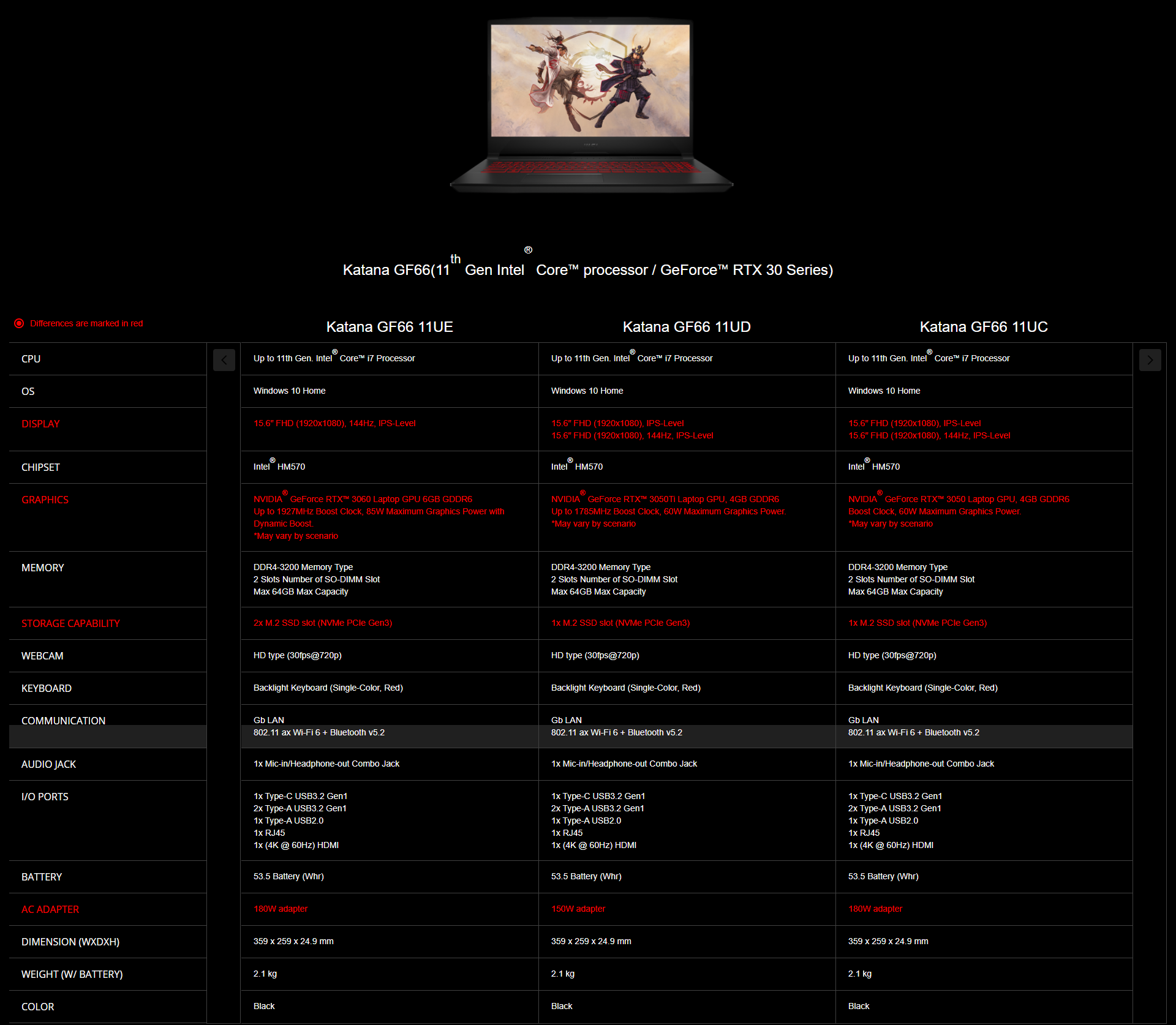Click the WEIGHT (W/ BATTERY) row label
Screen dimensions: 1176x1025
point(72,974)
